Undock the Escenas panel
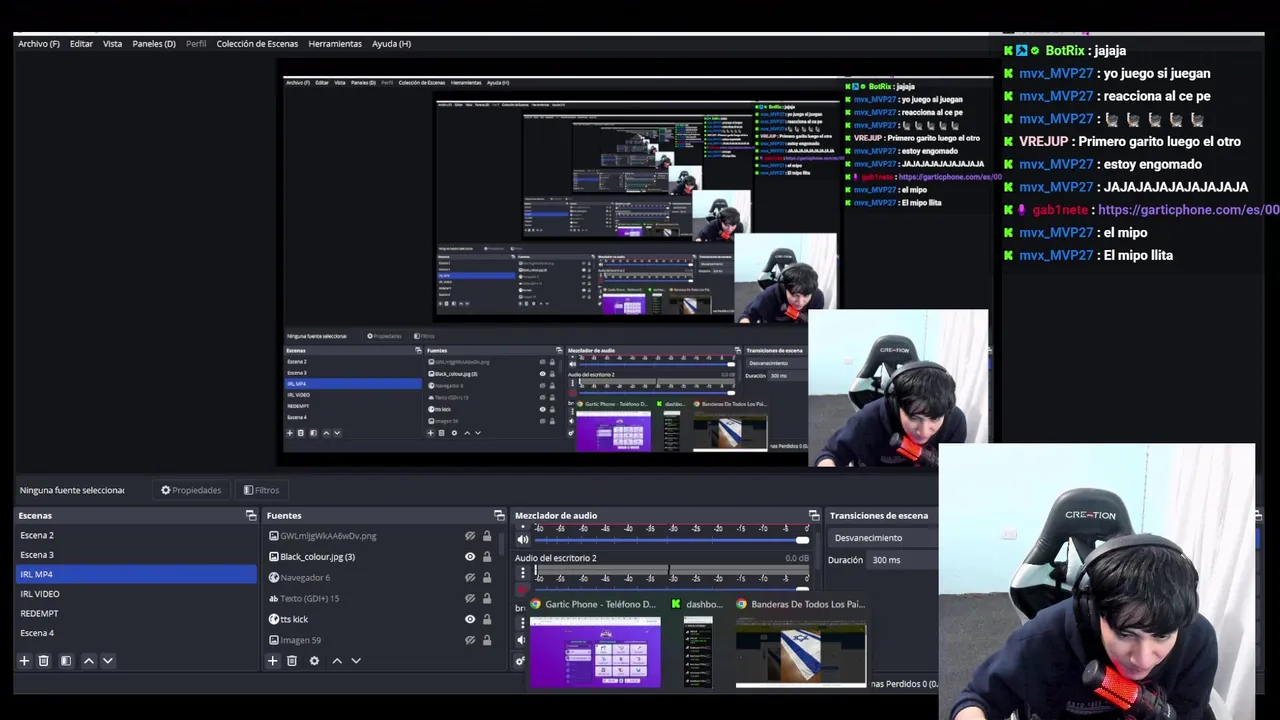1280x720 pixels. [x=251, y=515]
